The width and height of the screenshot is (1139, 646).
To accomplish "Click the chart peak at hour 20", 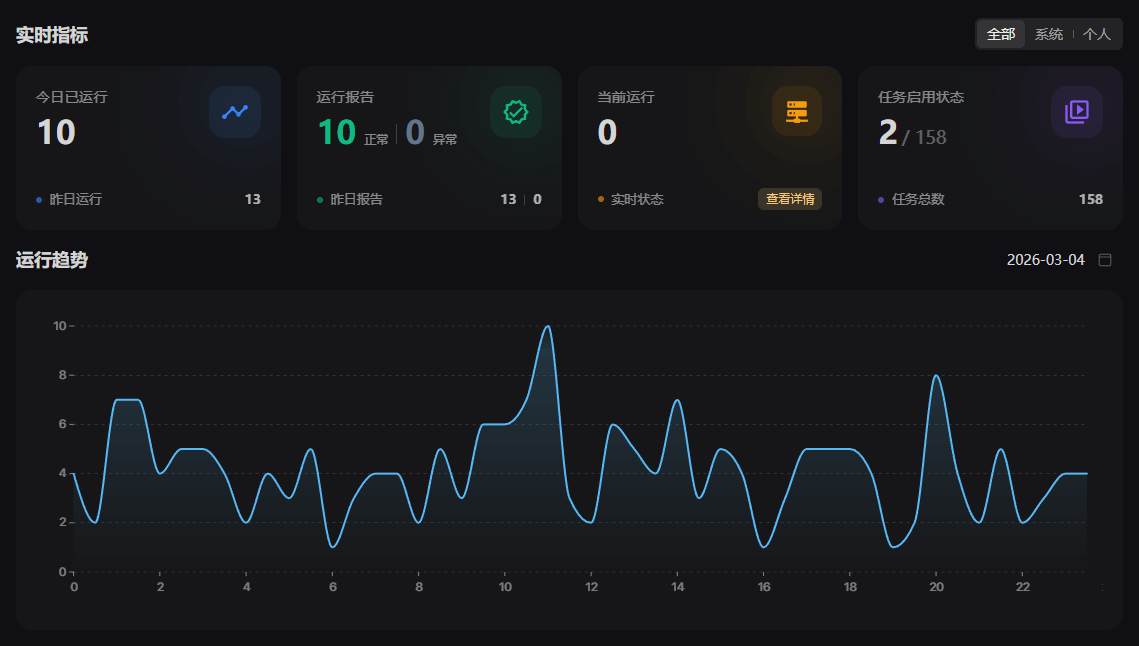I will point(936,376).
